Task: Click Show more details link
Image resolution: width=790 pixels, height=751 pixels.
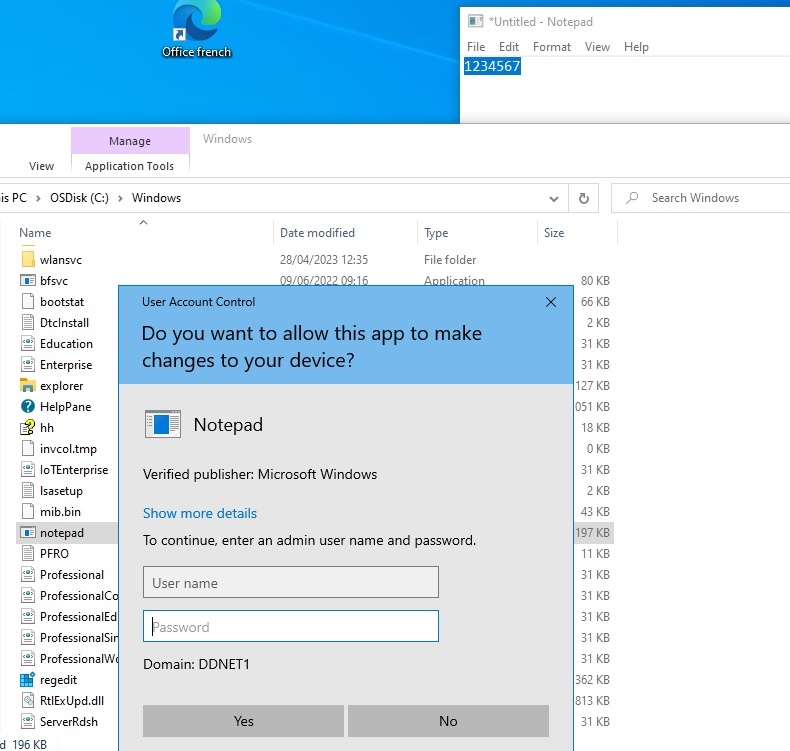Action: (x=200, y=513)
